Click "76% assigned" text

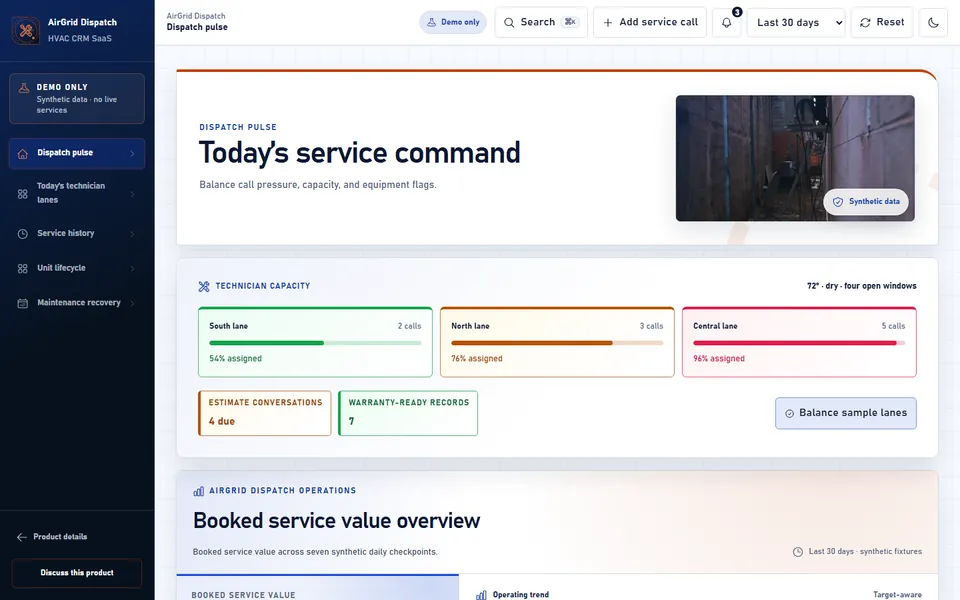(x=477, y=359)
